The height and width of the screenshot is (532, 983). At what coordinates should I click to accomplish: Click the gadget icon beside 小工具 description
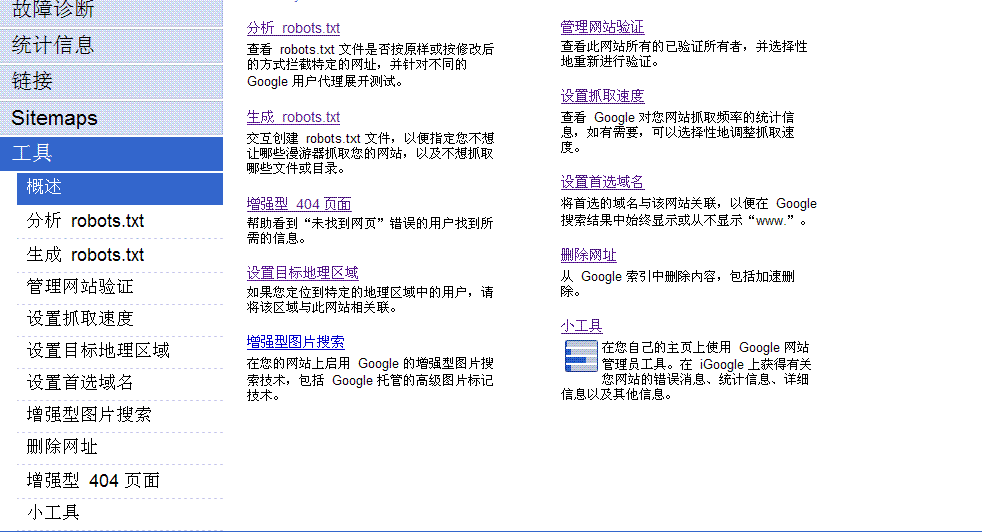click(x=581, y=357)
